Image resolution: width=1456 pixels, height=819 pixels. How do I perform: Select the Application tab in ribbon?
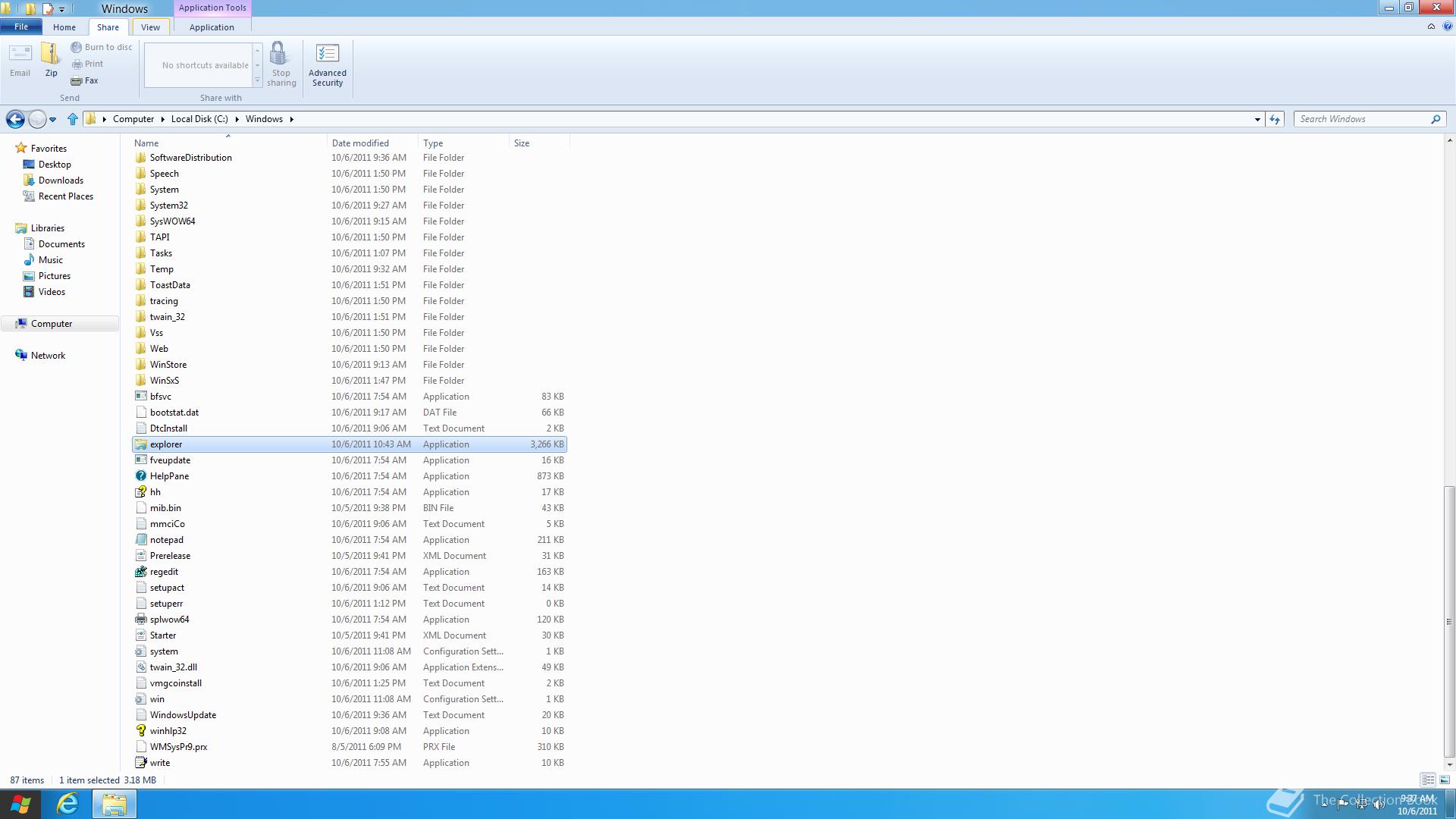click(x=211, y=27)
